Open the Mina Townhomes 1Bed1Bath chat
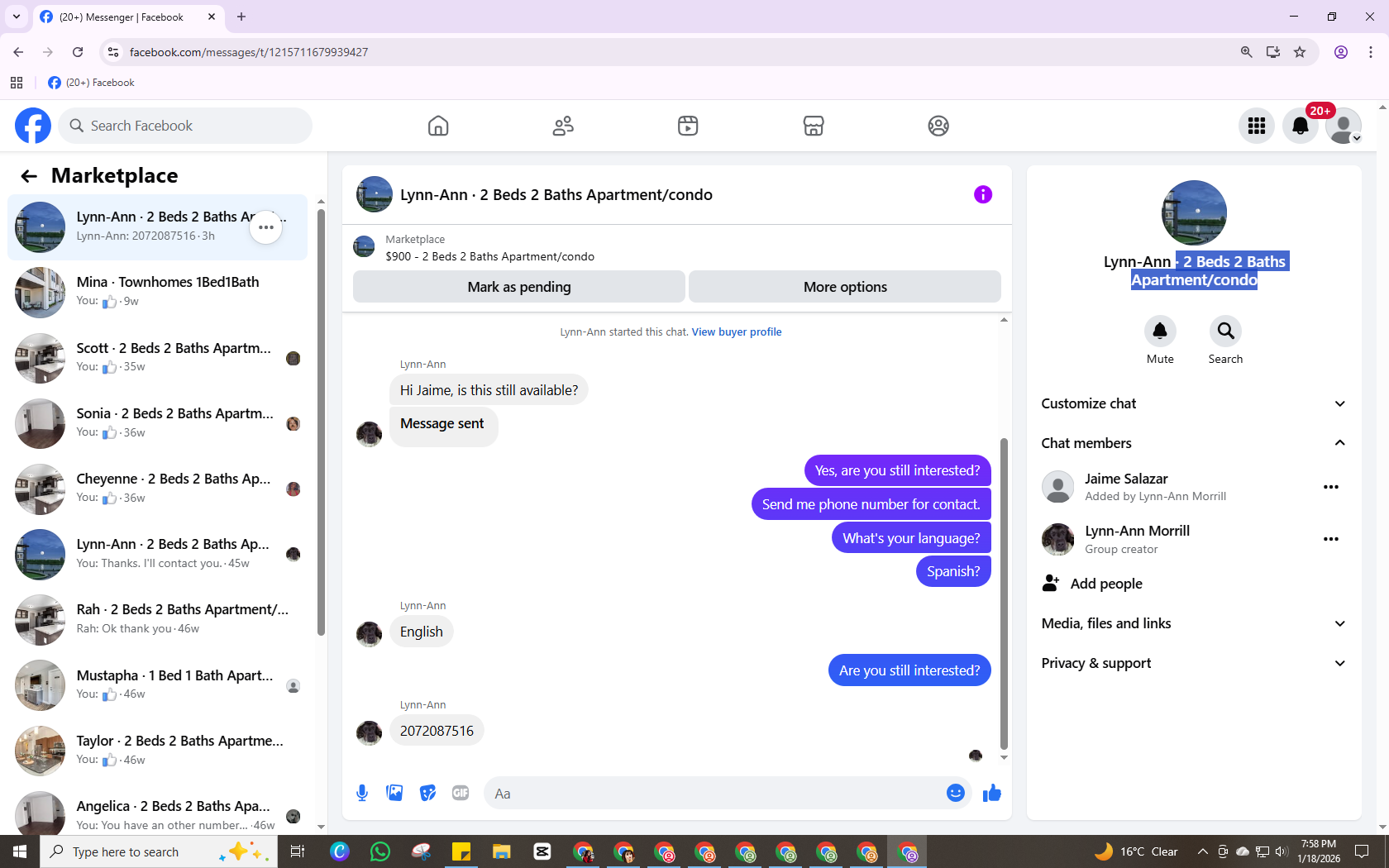The image size is (1389, 868). (x=157, y=293)
